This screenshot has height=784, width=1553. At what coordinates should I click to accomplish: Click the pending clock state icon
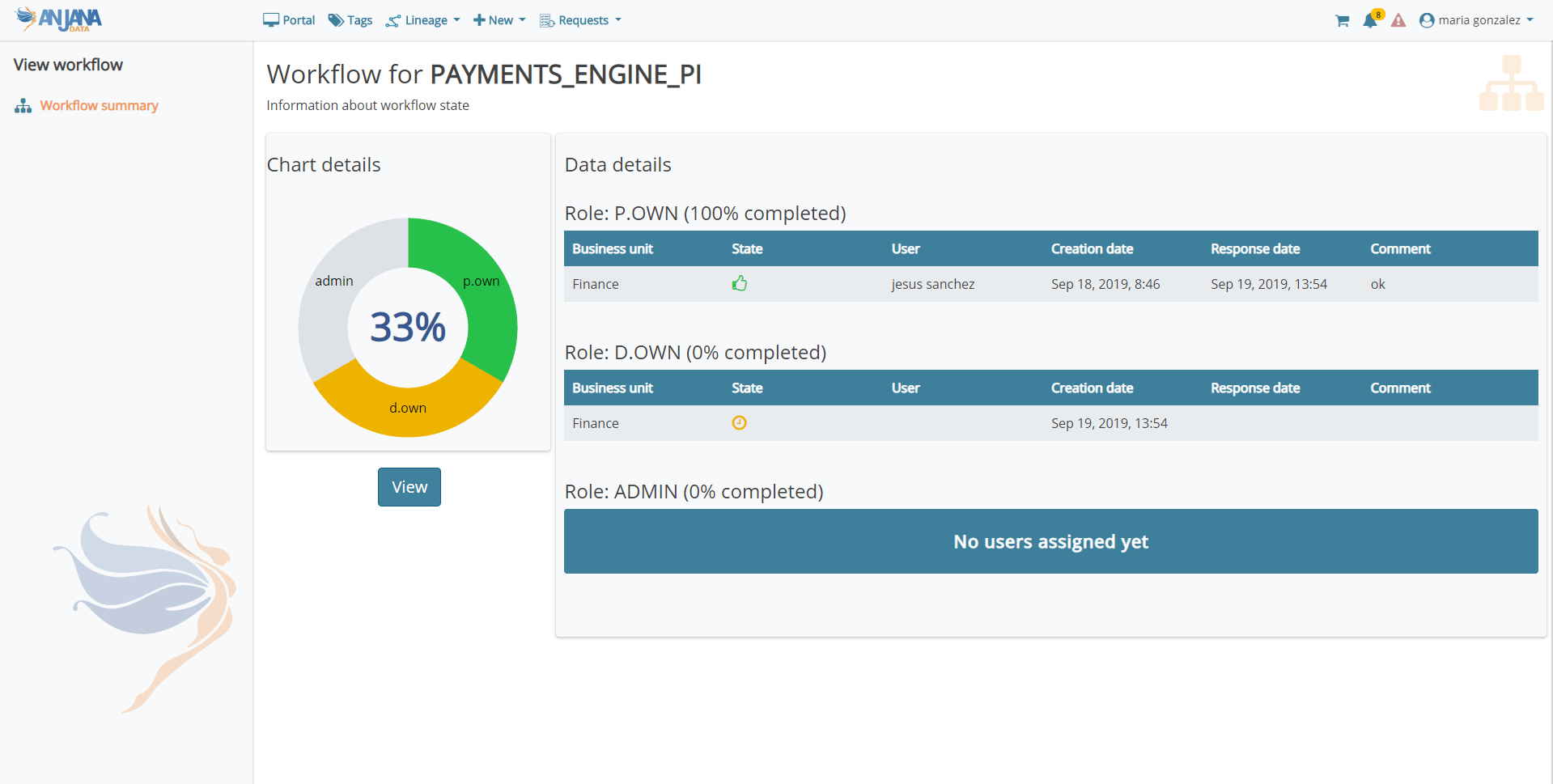[739, 423]
